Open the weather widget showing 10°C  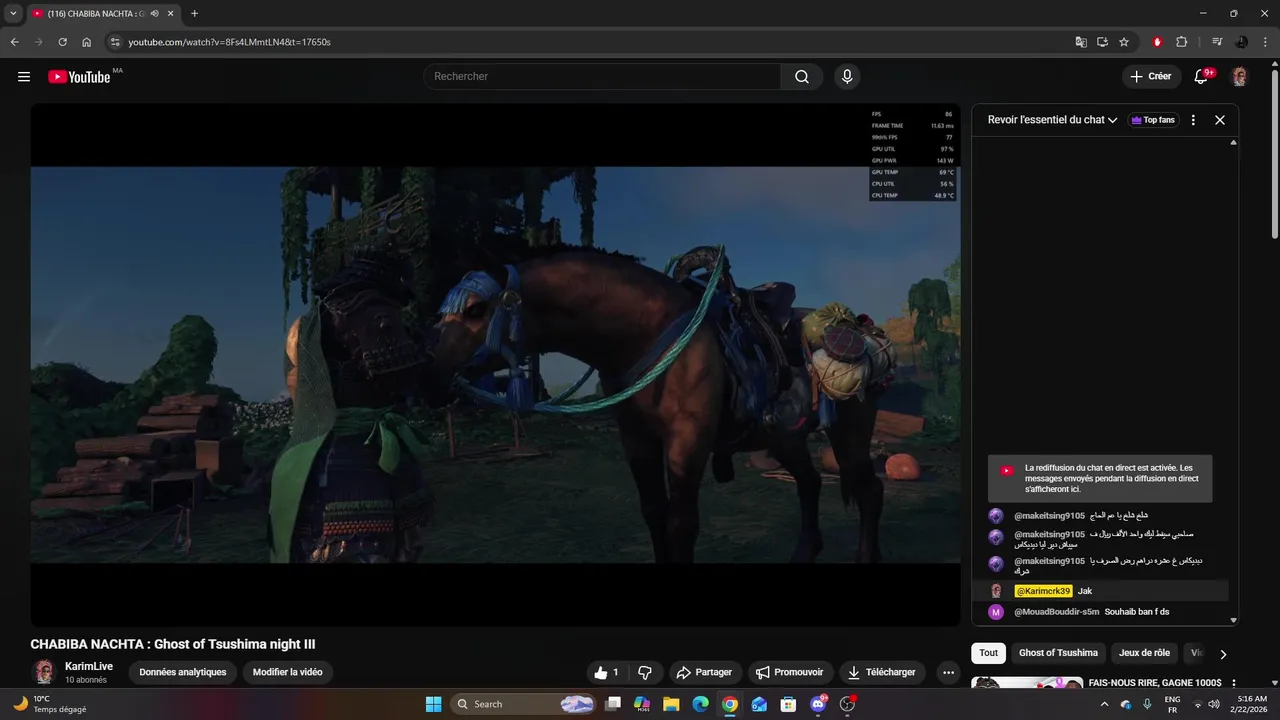(48, 704)
